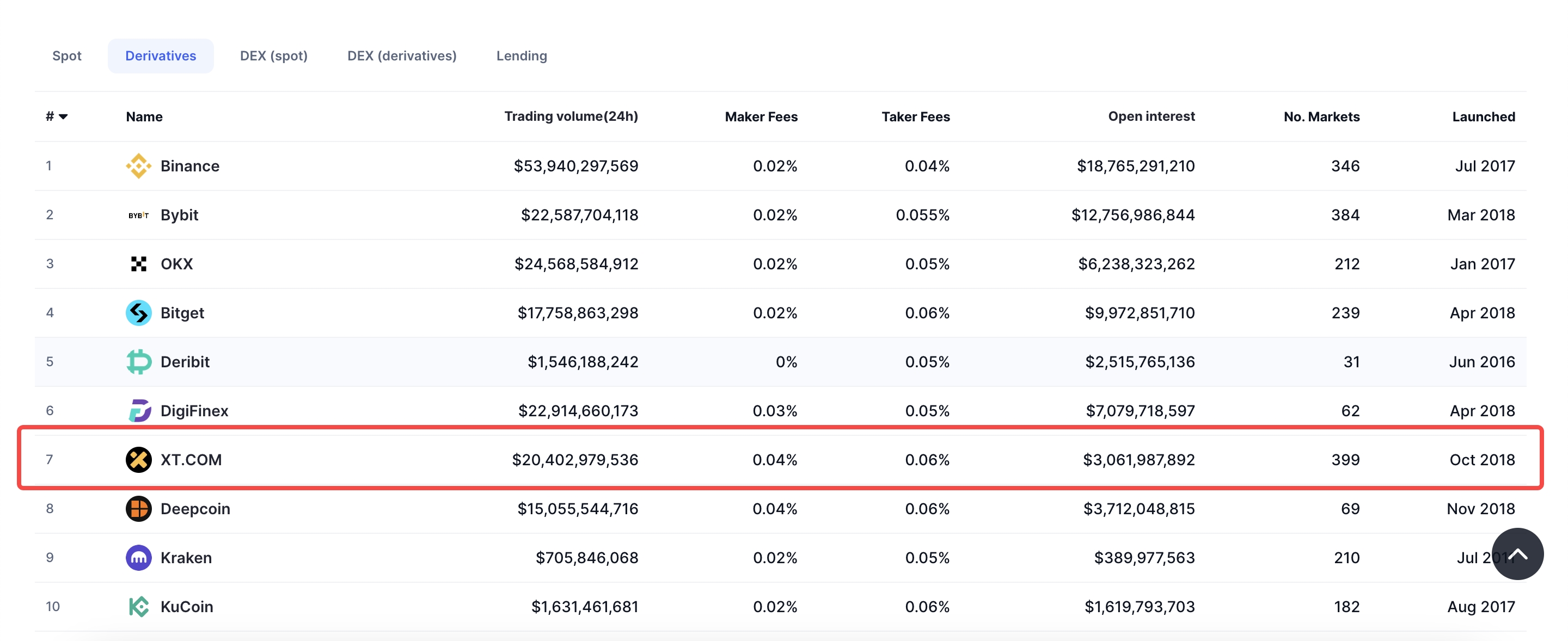1568x641 pixels.
Task: Click KuCoin launch date Aug 2017
Action: 1481,607
